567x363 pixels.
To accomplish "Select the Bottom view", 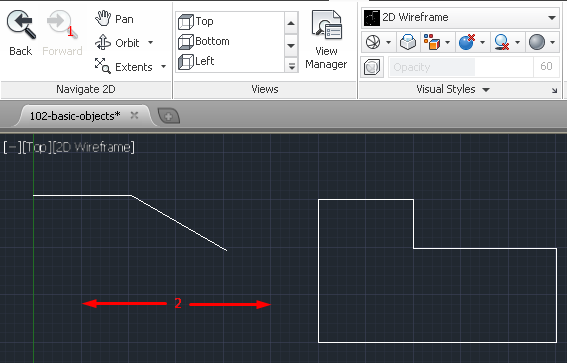I will click(204, 41).
